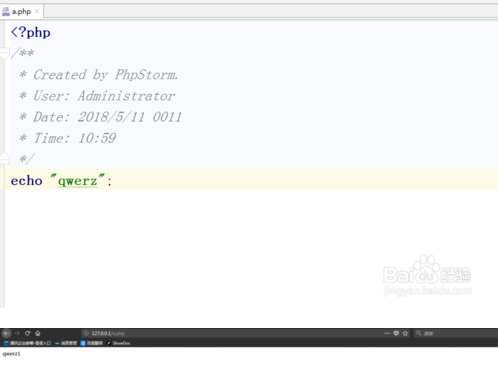Open the blue-icon translate bookmark

[x=92, y=343]
